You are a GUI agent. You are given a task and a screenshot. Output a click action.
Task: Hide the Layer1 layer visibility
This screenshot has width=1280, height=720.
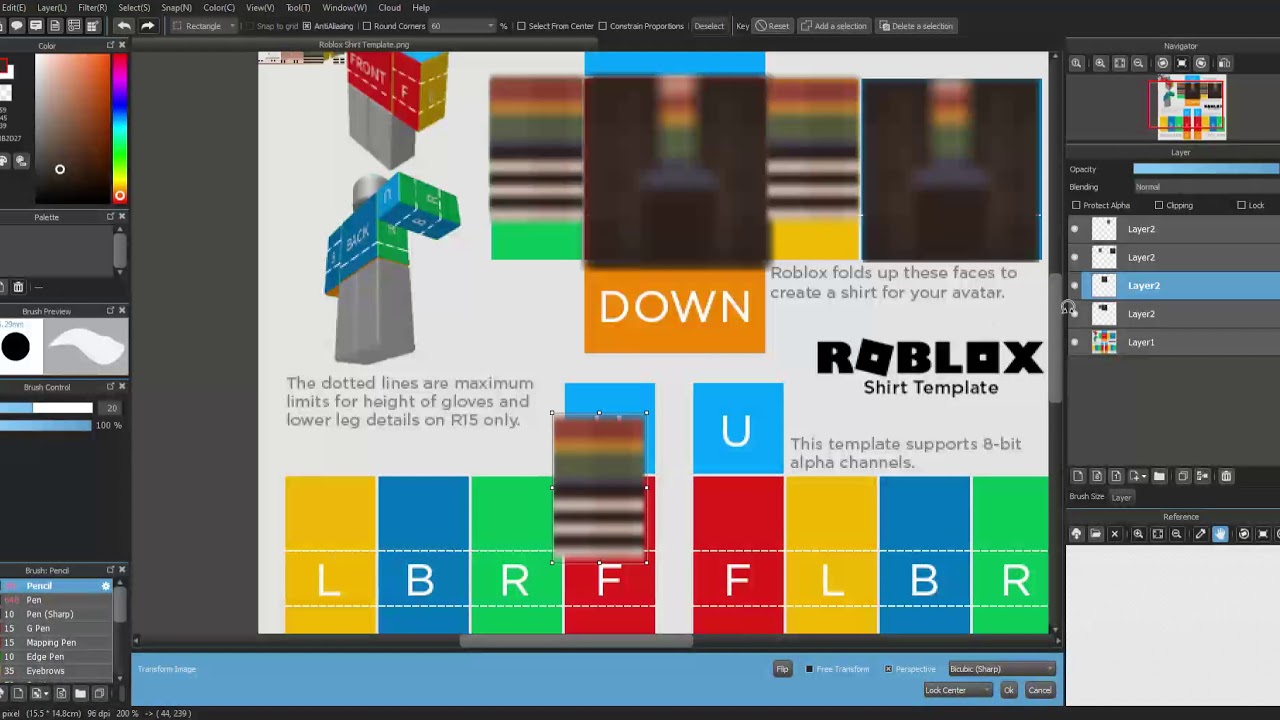pyautogui.click(x=1075, y=342)
